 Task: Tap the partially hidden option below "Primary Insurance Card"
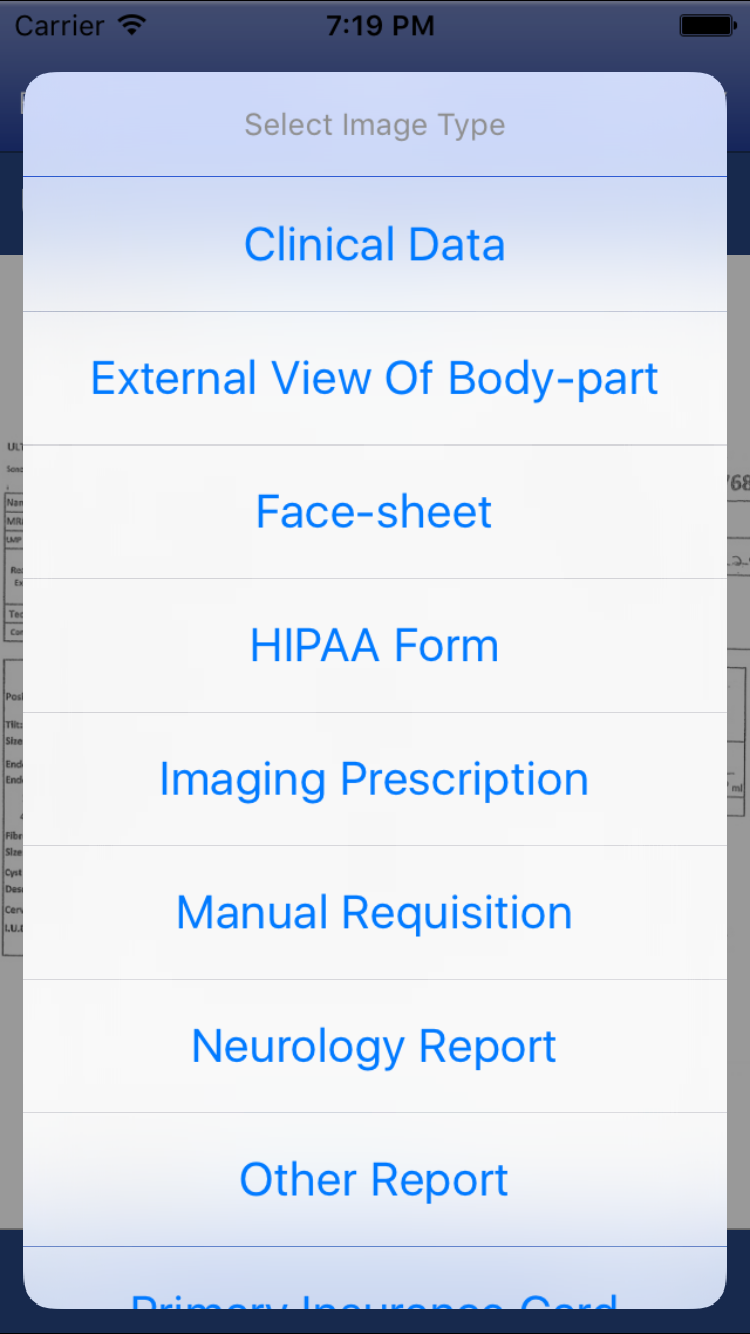pyautogui.click(x=374, y=1330)
